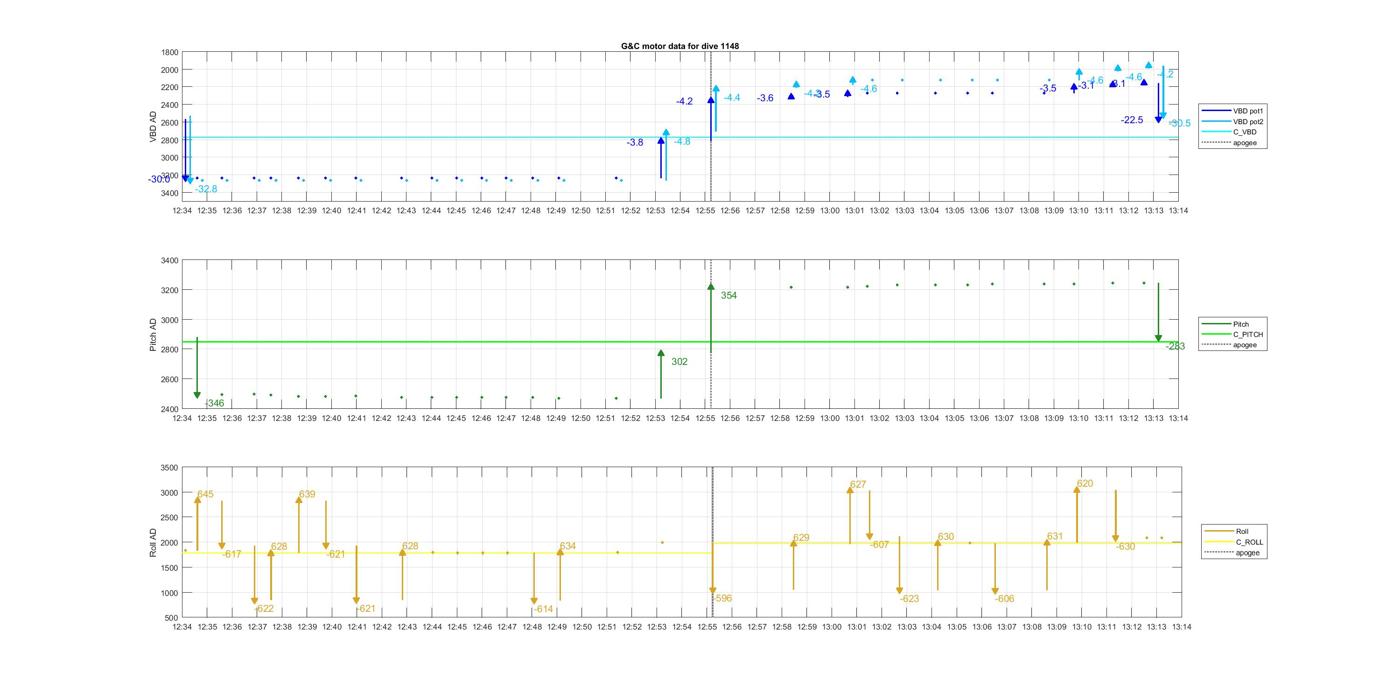Click the '634' roll data label
This screenshot has width=1400, height=693.
click(x=568, y=546)
